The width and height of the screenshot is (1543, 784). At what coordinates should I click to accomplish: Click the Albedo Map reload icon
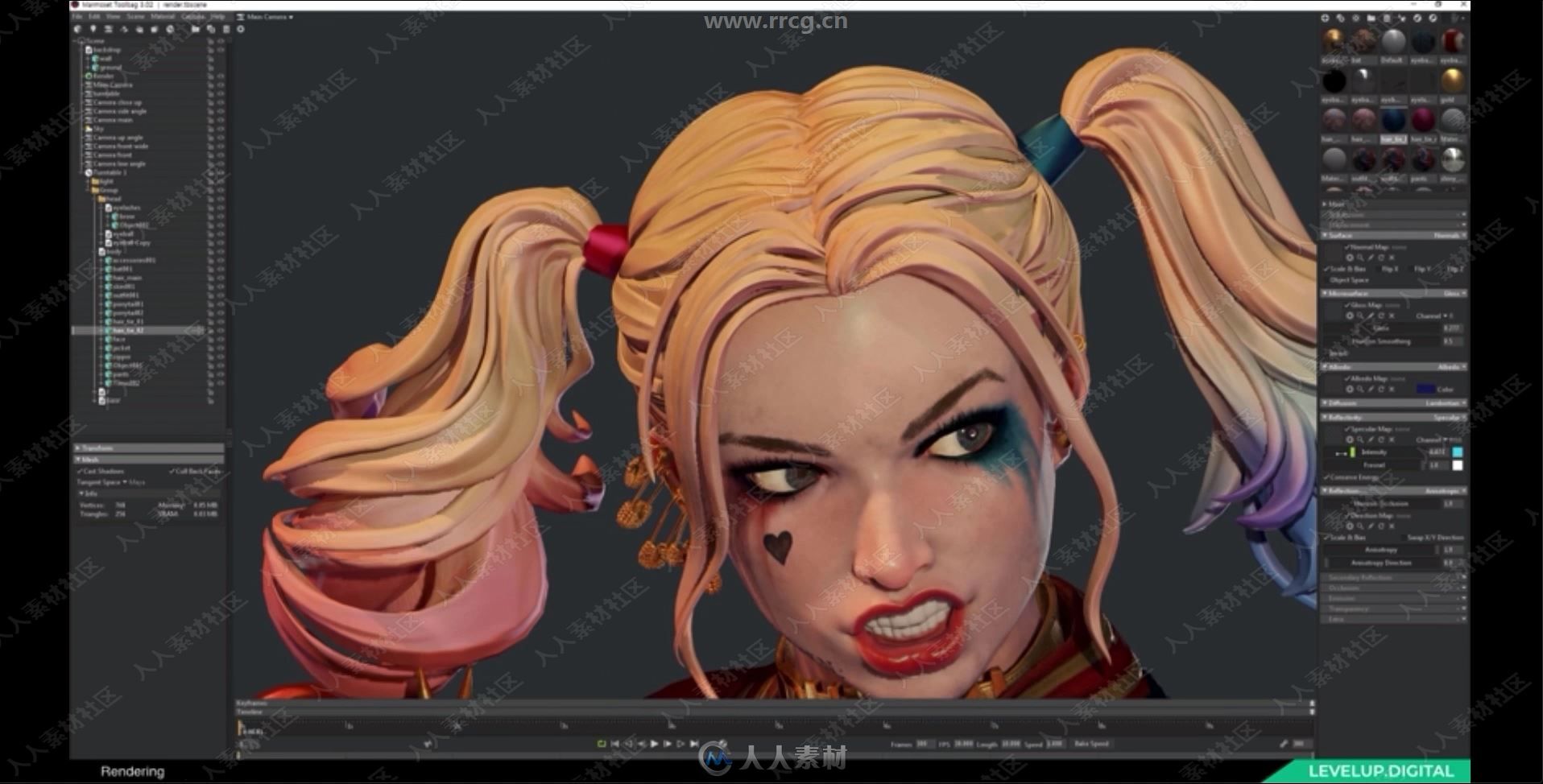point(1380,390)
